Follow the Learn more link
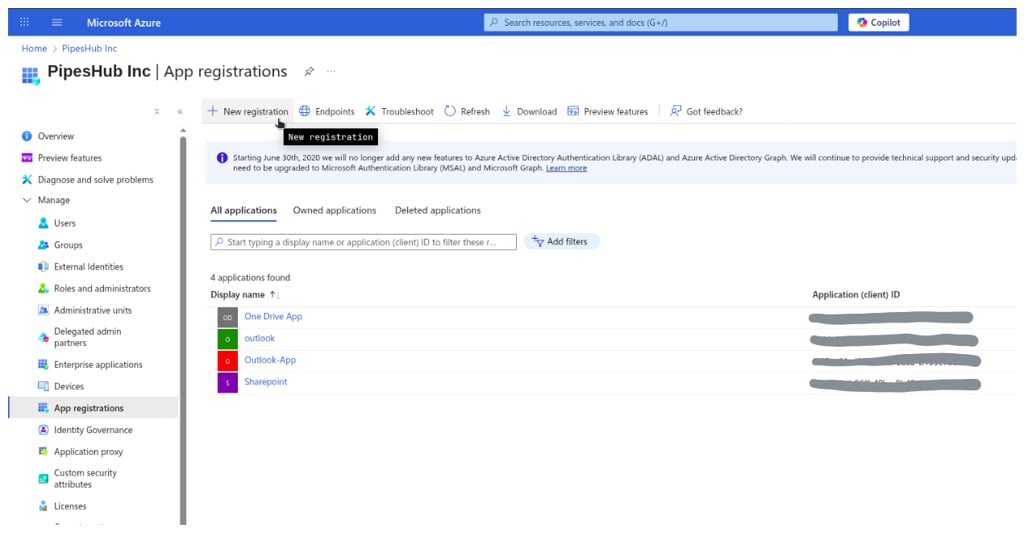Image resolution: width=1024 pixels, height=533 pixels. pos(566,169)
